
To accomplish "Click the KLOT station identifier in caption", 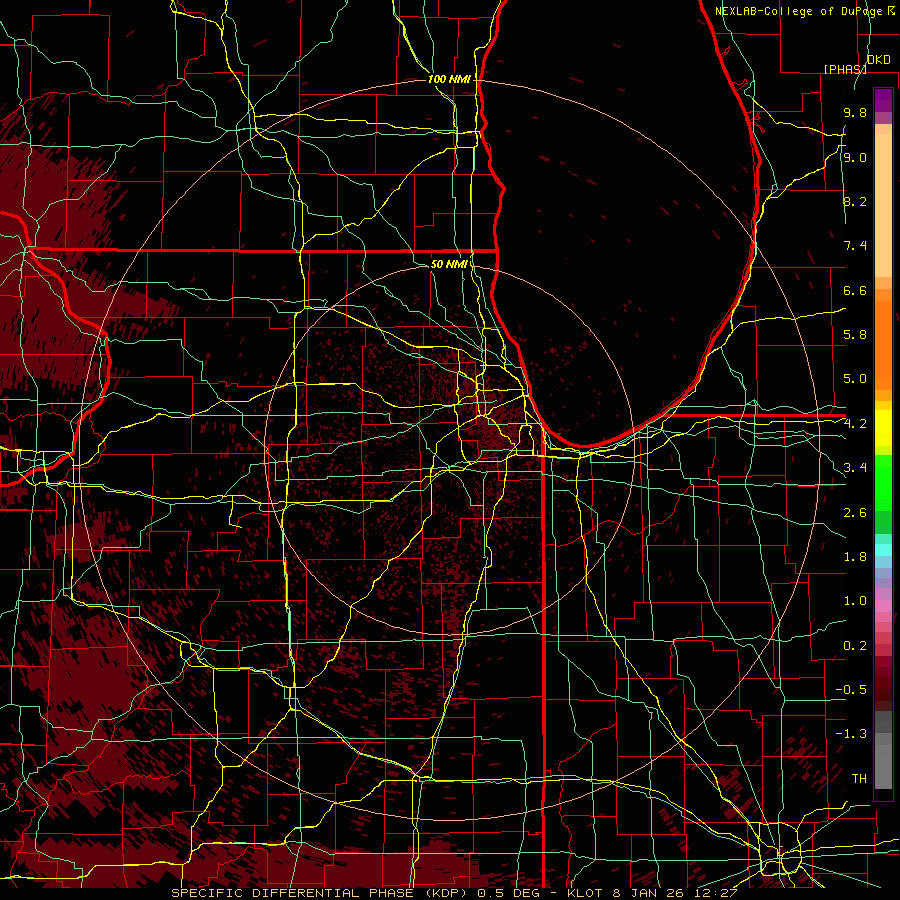I will tap(584, 893).
